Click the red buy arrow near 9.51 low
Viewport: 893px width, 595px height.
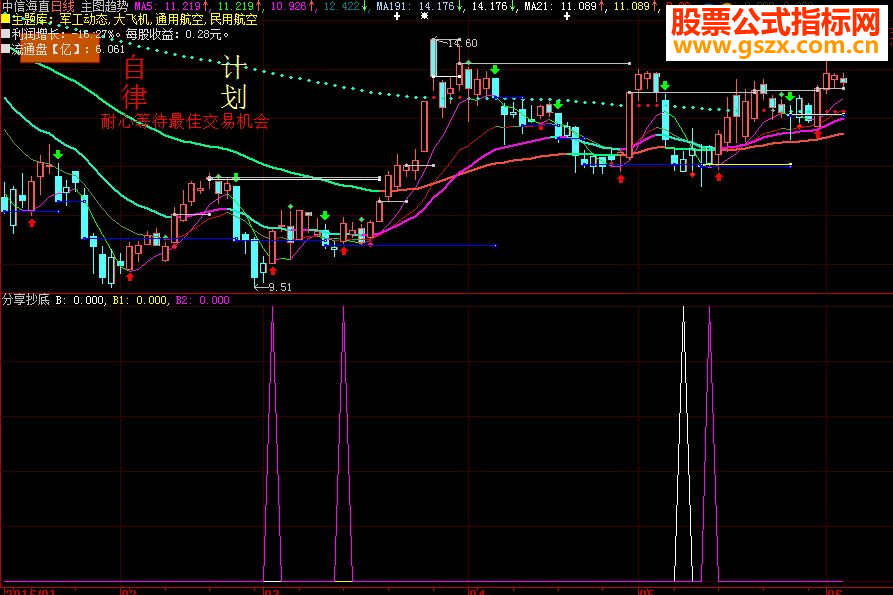pyautogui.click(x=272, y=271)
